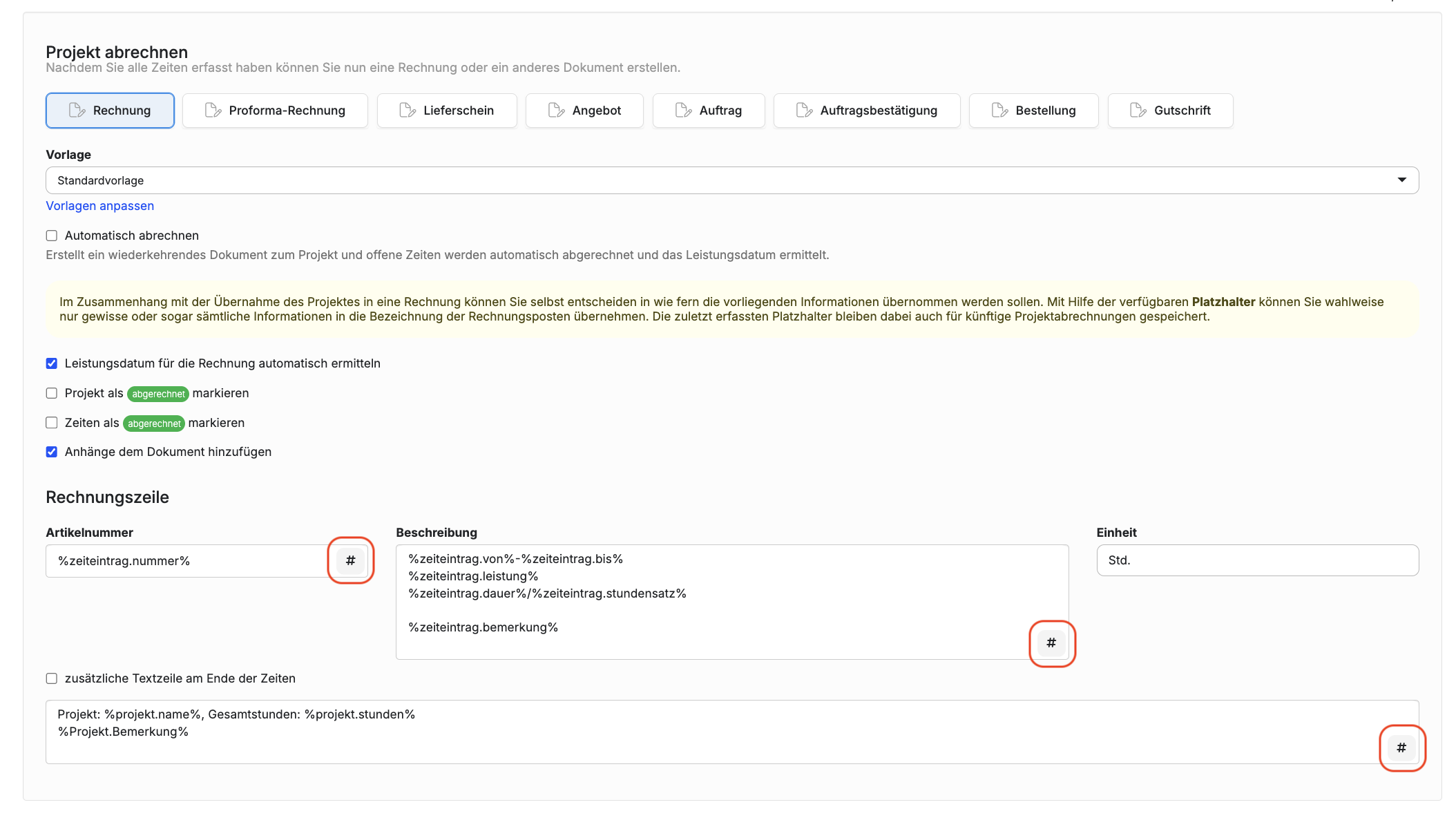Screen dimensions: 1456x818
Task: Select the Gutschrift document type
Action: [x=1170, y=111]
